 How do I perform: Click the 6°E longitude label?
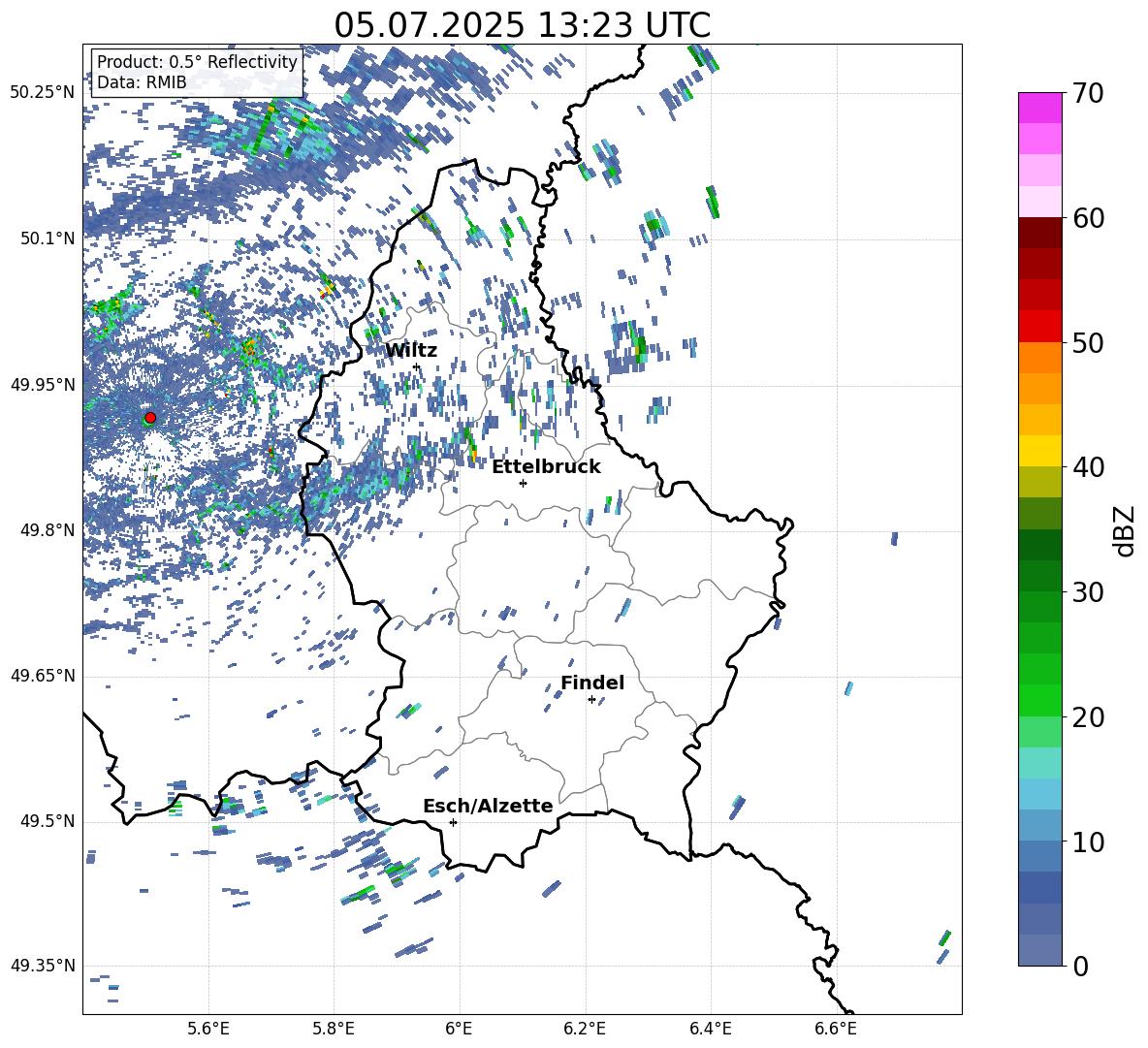[x=459, y=1029]
